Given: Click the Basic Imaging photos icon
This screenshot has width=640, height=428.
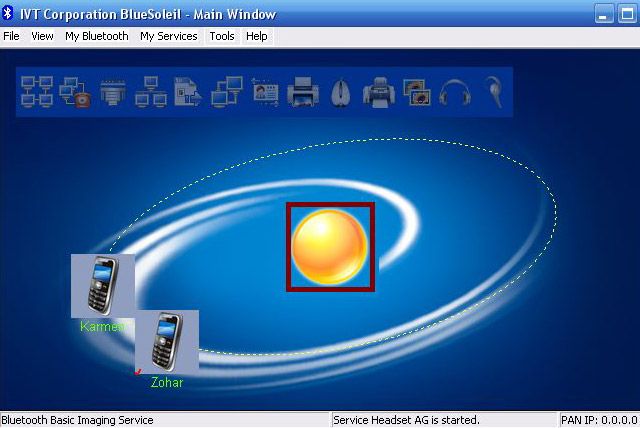Looking at the screenshot, I should 417,92.
